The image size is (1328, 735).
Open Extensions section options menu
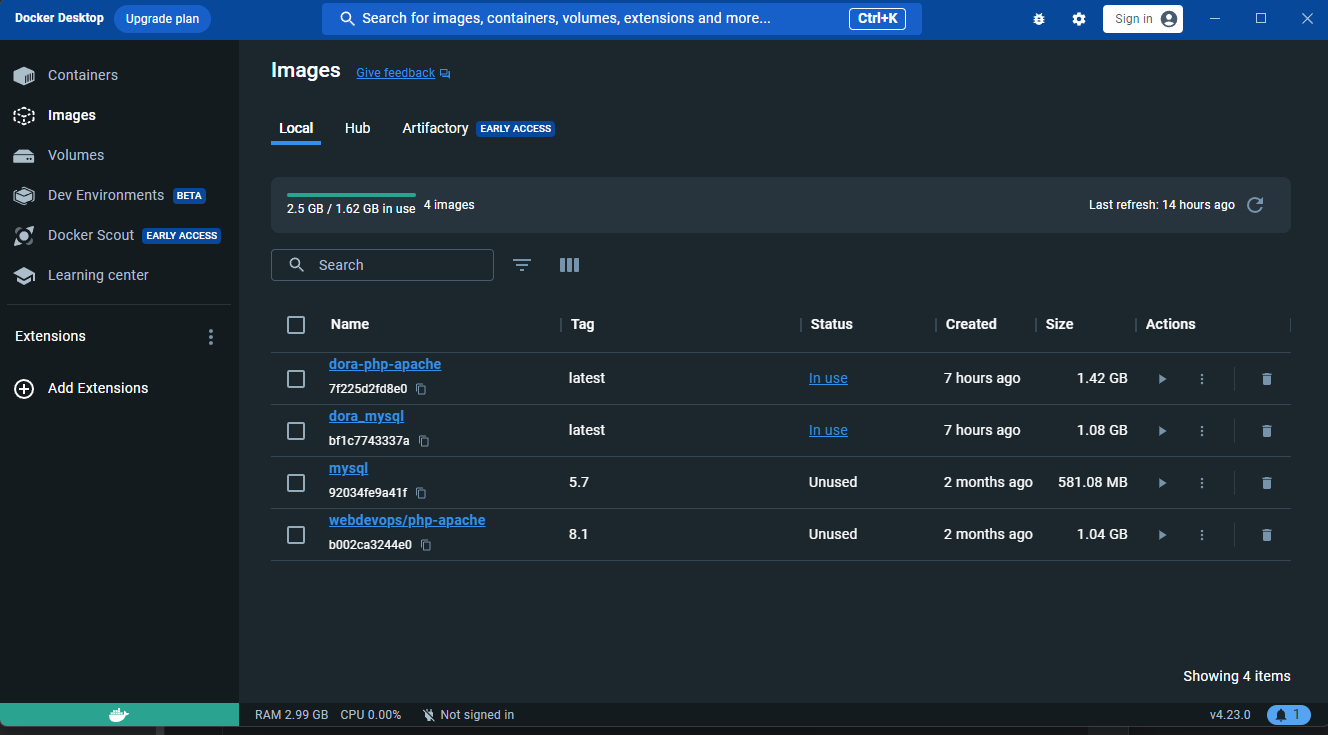coord(211,337)
